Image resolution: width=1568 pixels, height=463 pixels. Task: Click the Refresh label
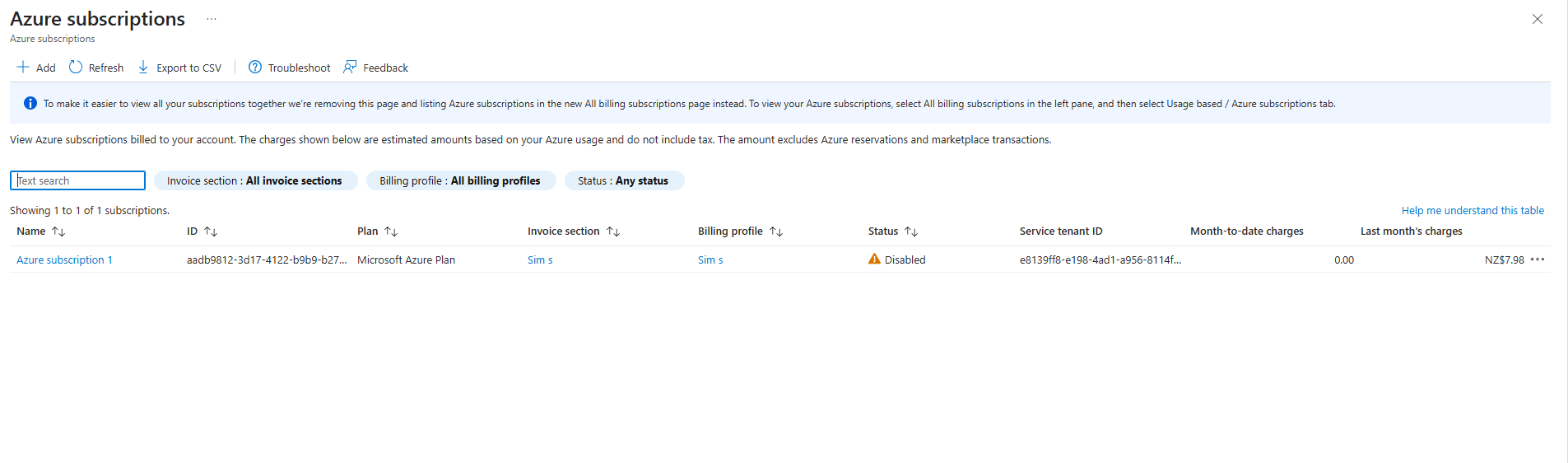click(x=106, y=68)
